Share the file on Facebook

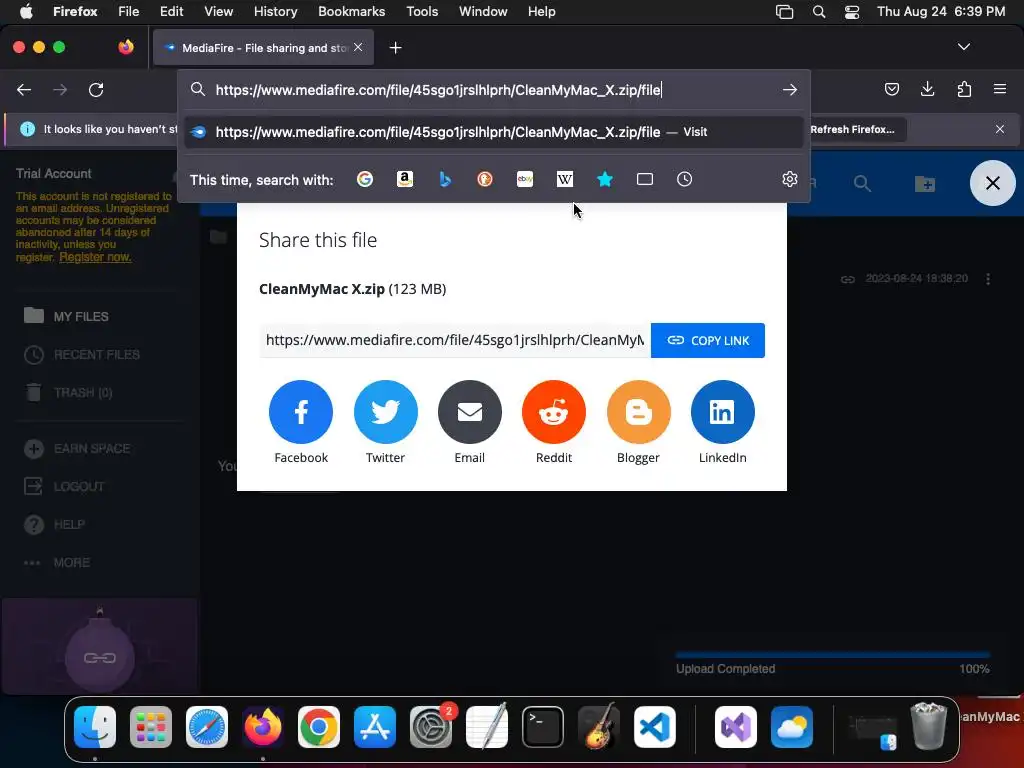tap(300, 412)
